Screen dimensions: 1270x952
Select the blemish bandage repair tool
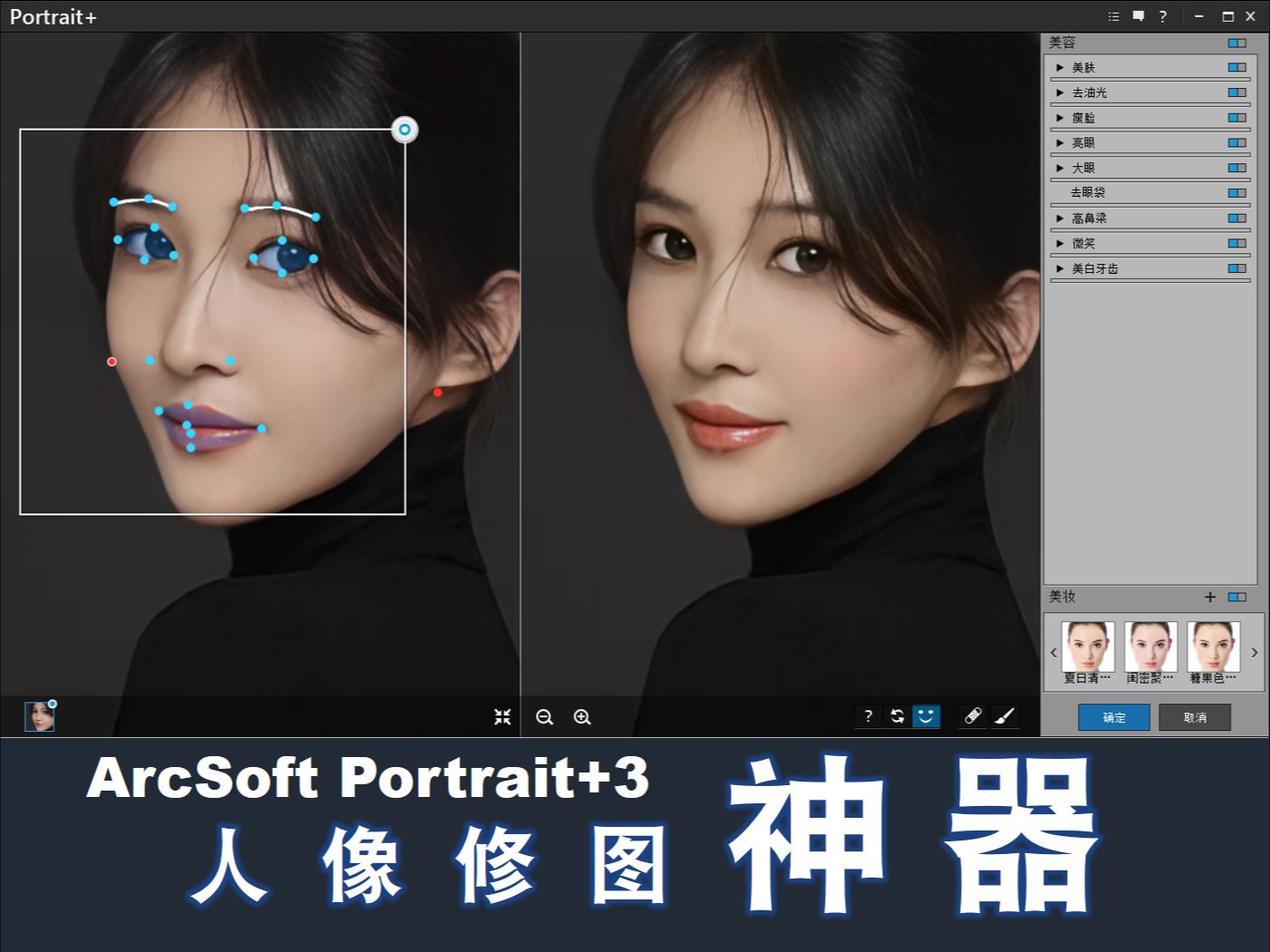(x=973, y=716)
